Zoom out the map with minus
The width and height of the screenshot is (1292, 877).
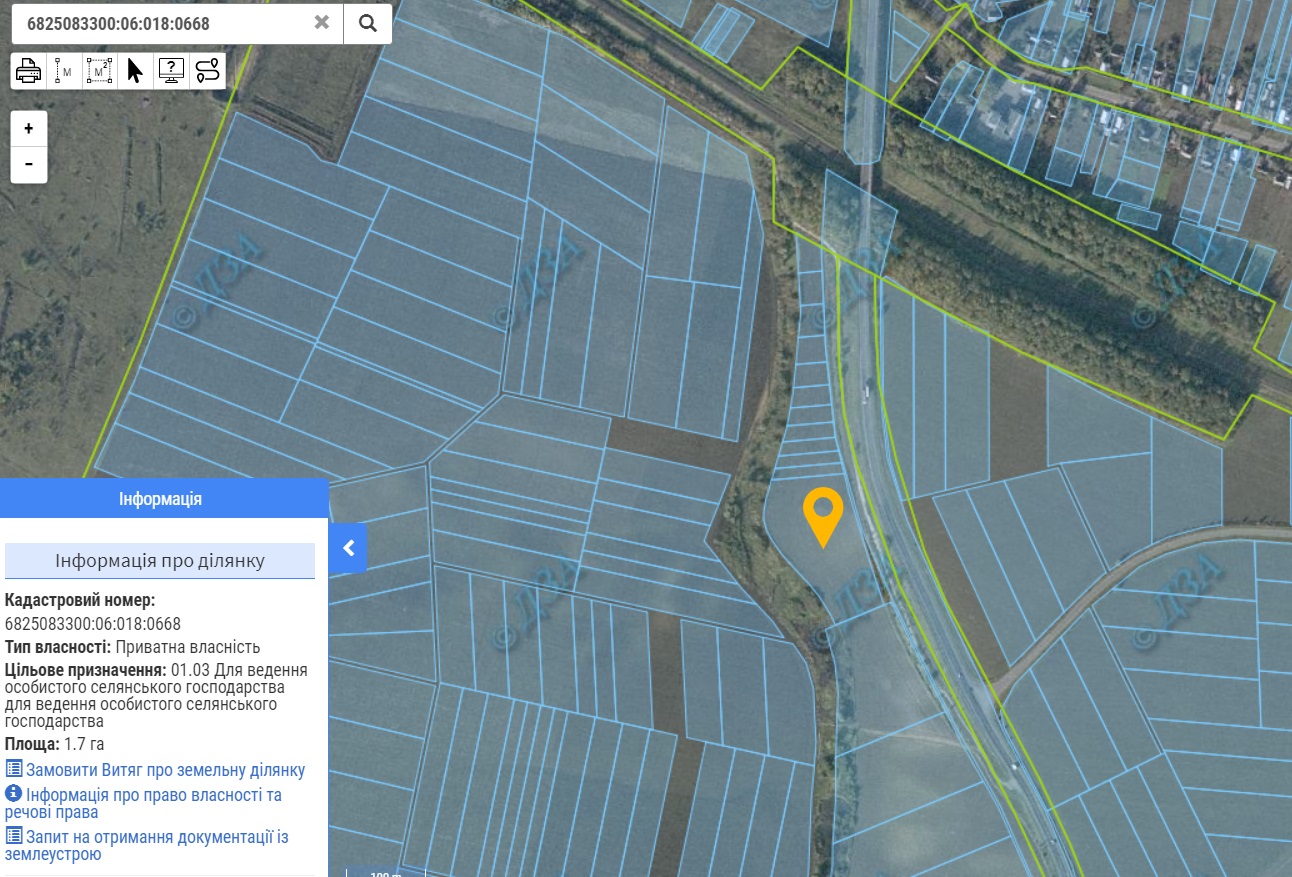tap(29, 164)
